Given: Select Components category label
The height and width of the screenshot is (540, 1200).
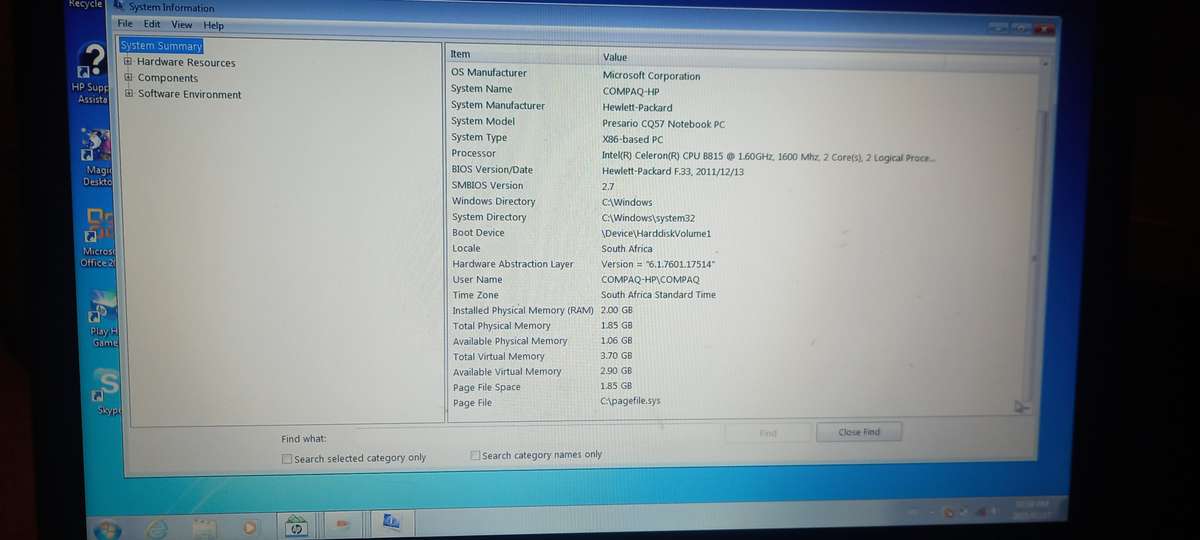Looking at the screenshot, I should pyautogui.click(x=168, y=78).
